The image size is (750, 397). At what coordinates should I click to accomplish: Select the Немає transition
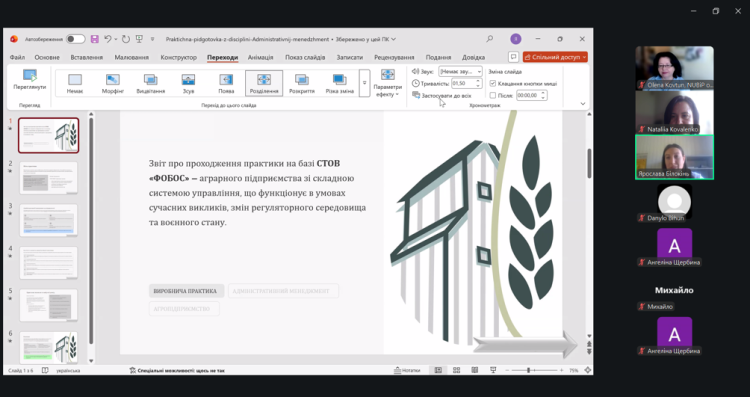pyautogui.click(x=75, y=83)
